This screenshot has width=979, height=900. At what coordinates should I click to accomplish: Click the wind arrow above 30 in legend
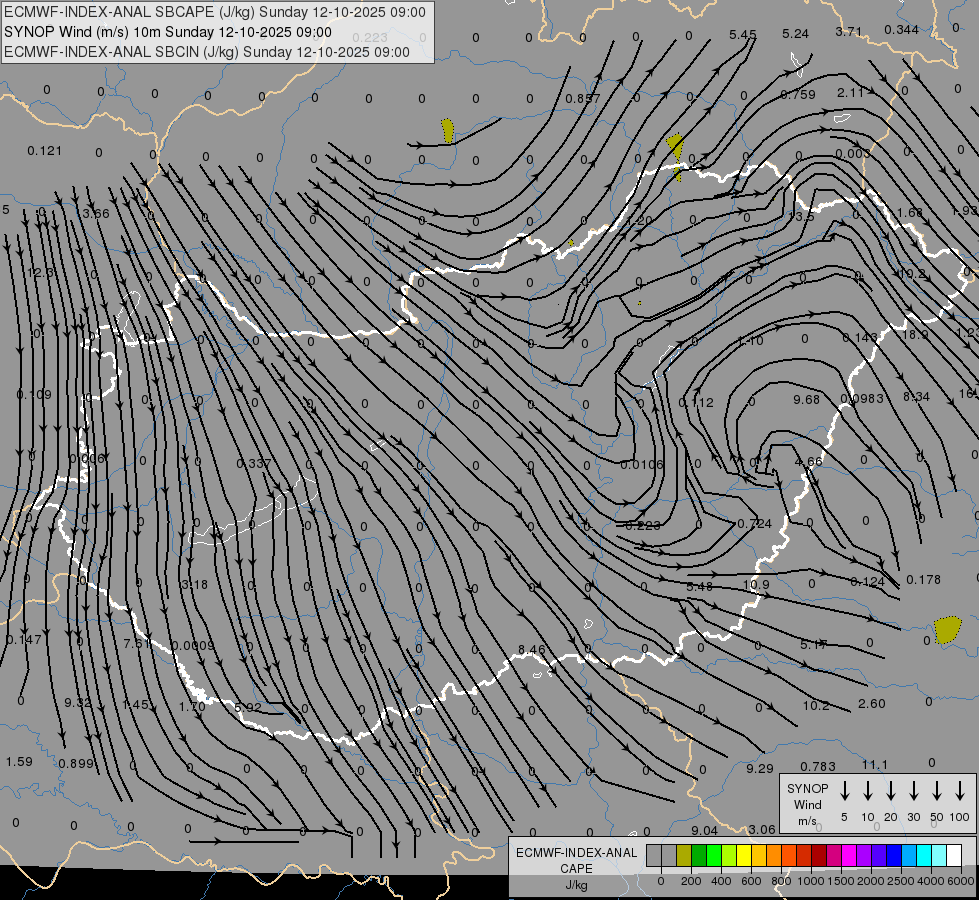(x=913, y=791)
